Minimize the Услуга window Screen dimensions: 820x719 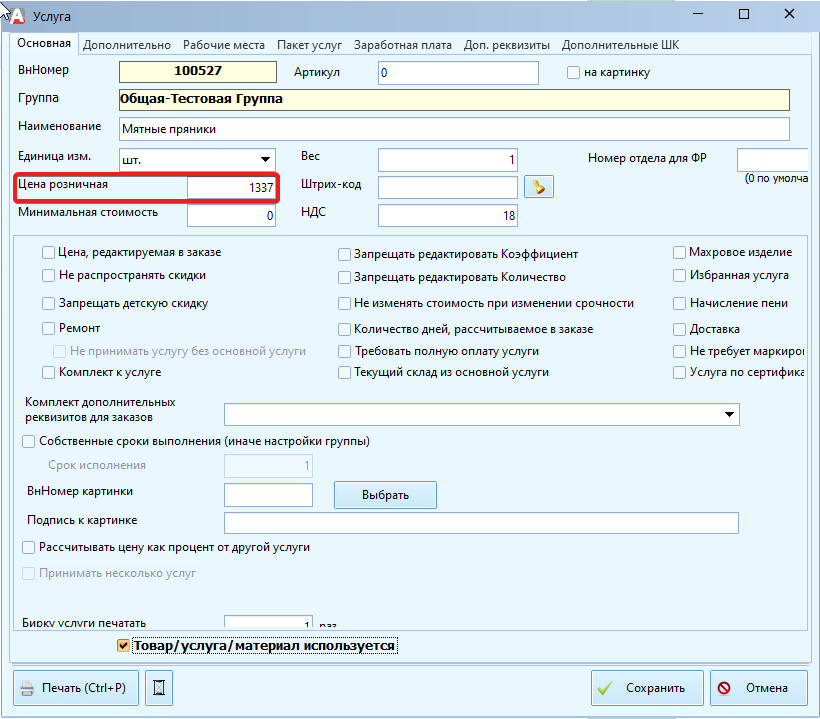(698, 14)
